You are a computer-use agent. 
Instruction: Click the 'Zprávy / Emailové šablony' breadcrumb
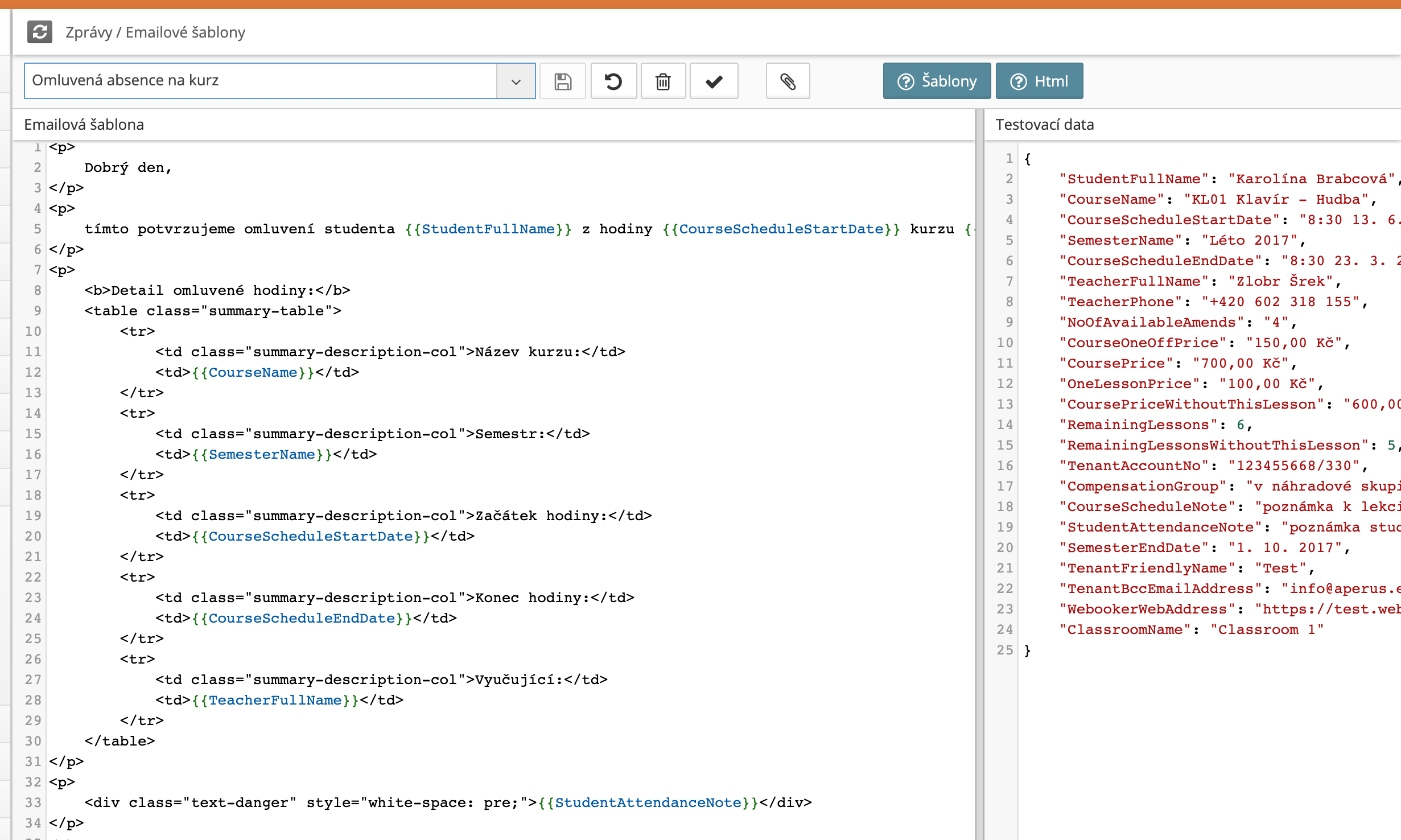(x=155, y=32)
